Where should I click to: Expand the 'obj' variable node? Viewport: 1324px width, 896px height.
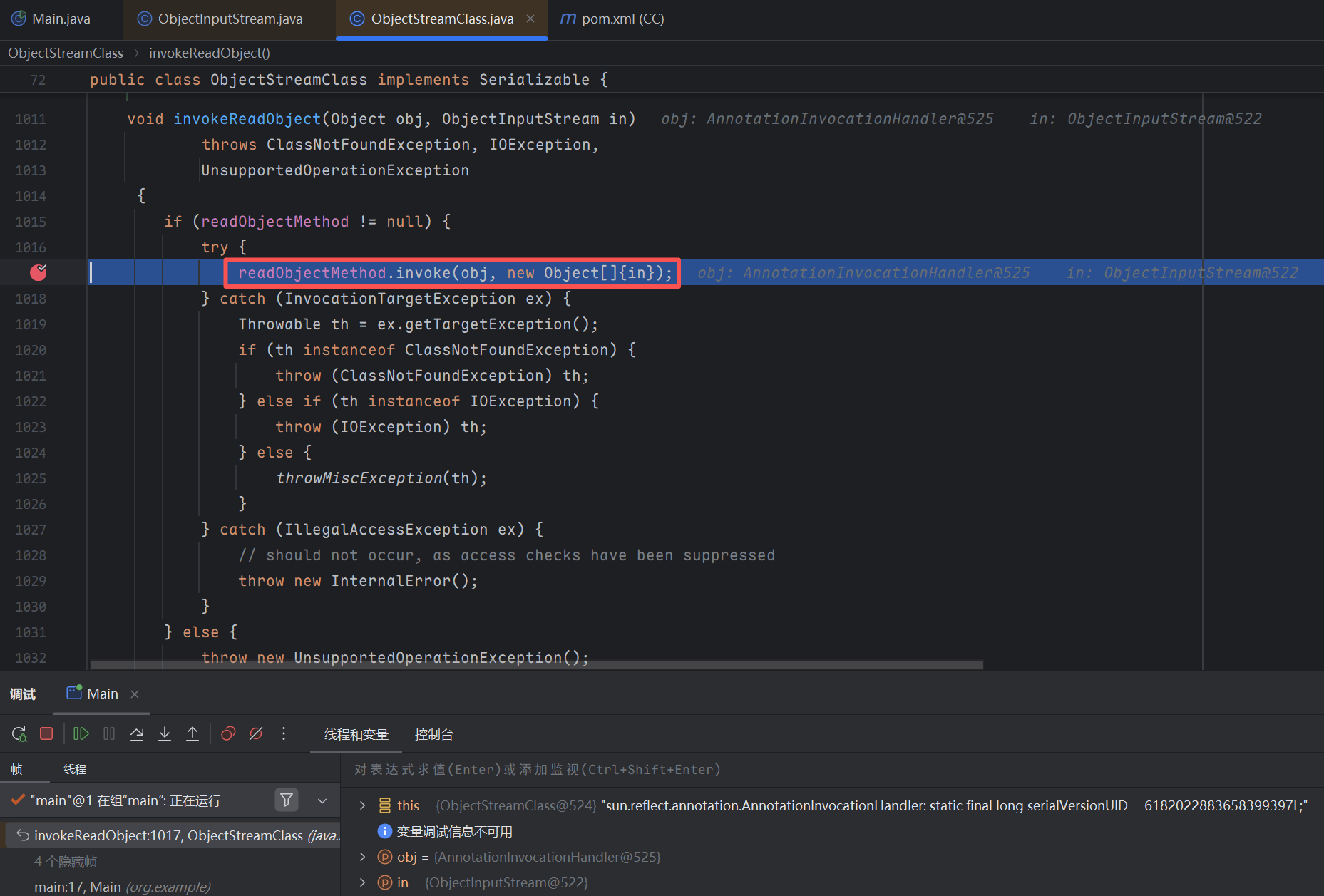[x=363, y=857]
